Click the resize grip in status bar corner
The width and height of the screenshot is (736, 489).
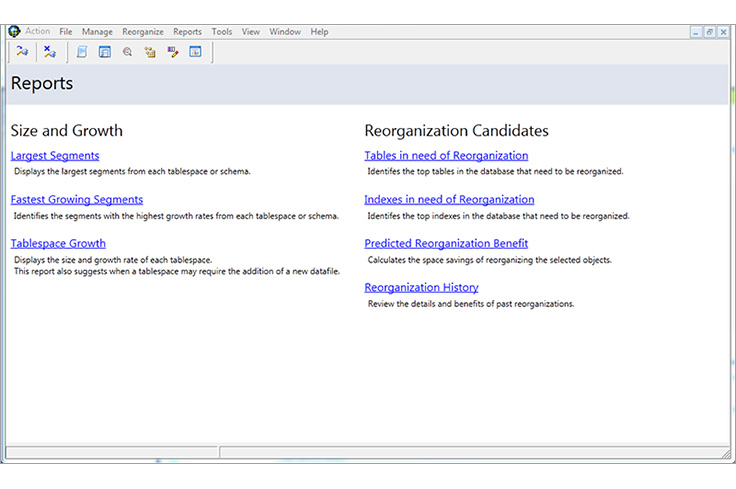(726, 454)
